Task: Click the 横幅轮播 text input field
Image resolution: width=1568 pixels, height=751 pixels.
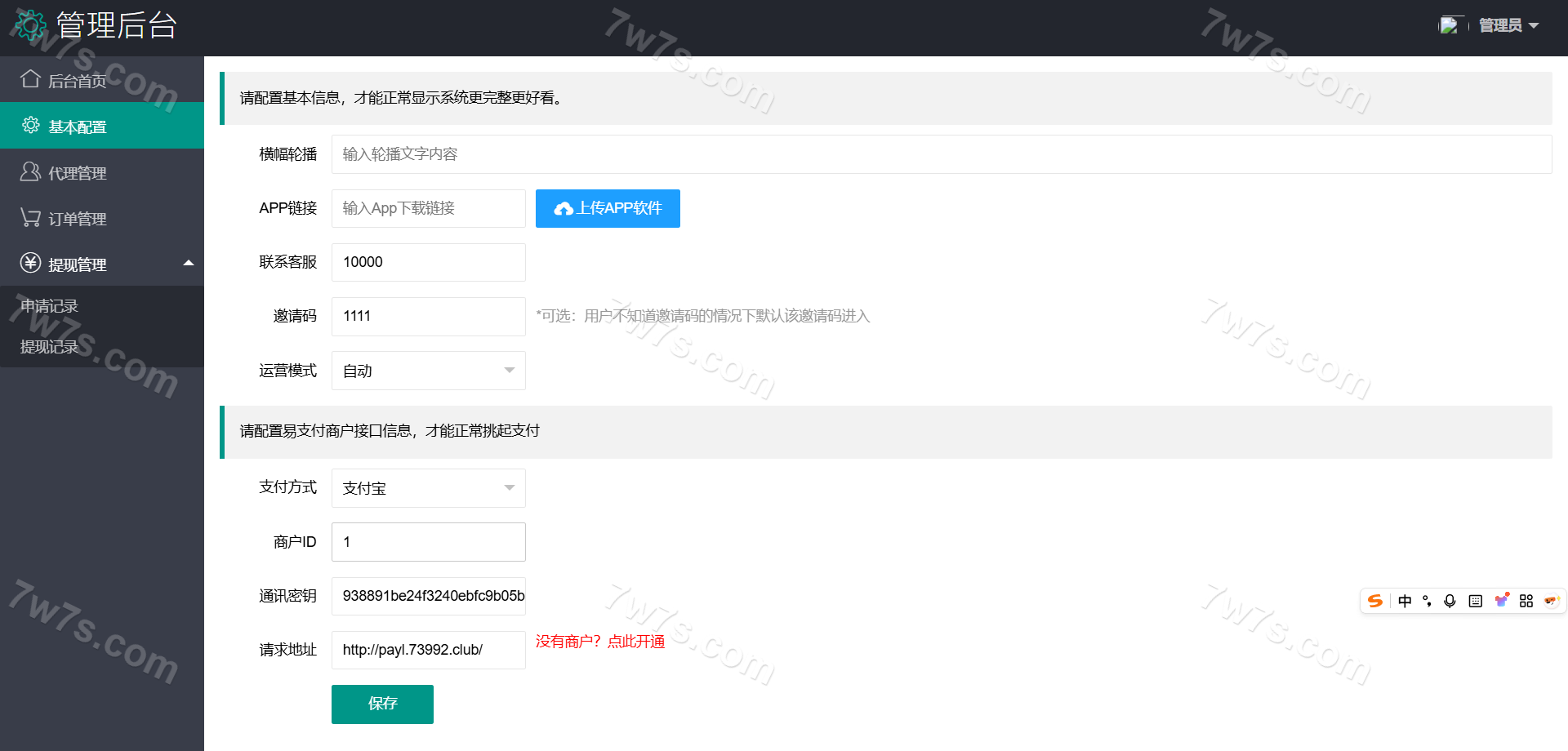Action: point(941,154)
